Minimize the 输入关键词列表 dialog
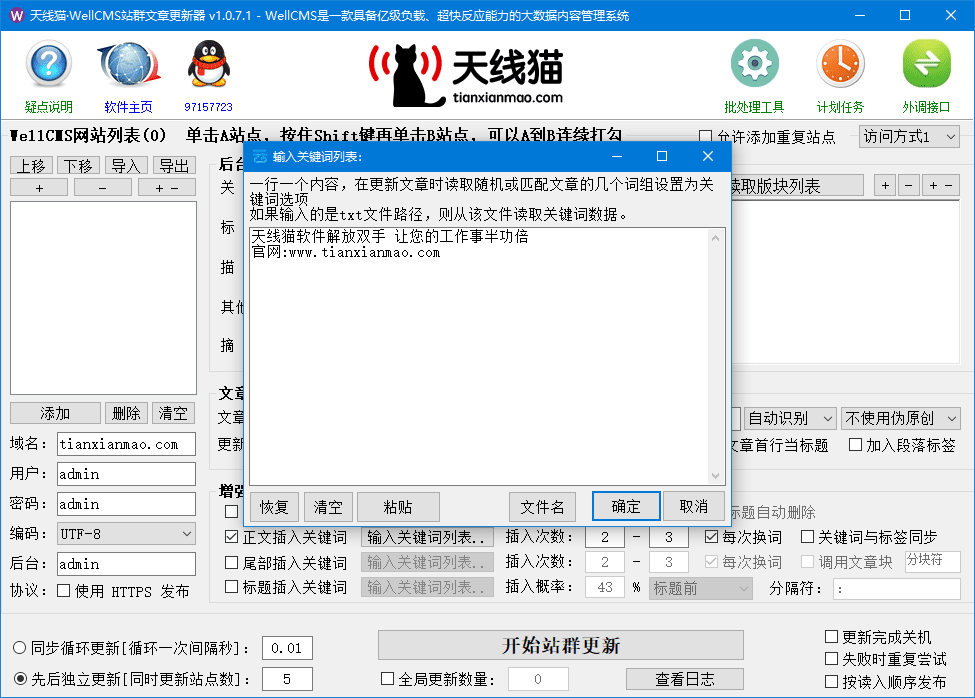975x698 pixels. [x=617, y=156]
